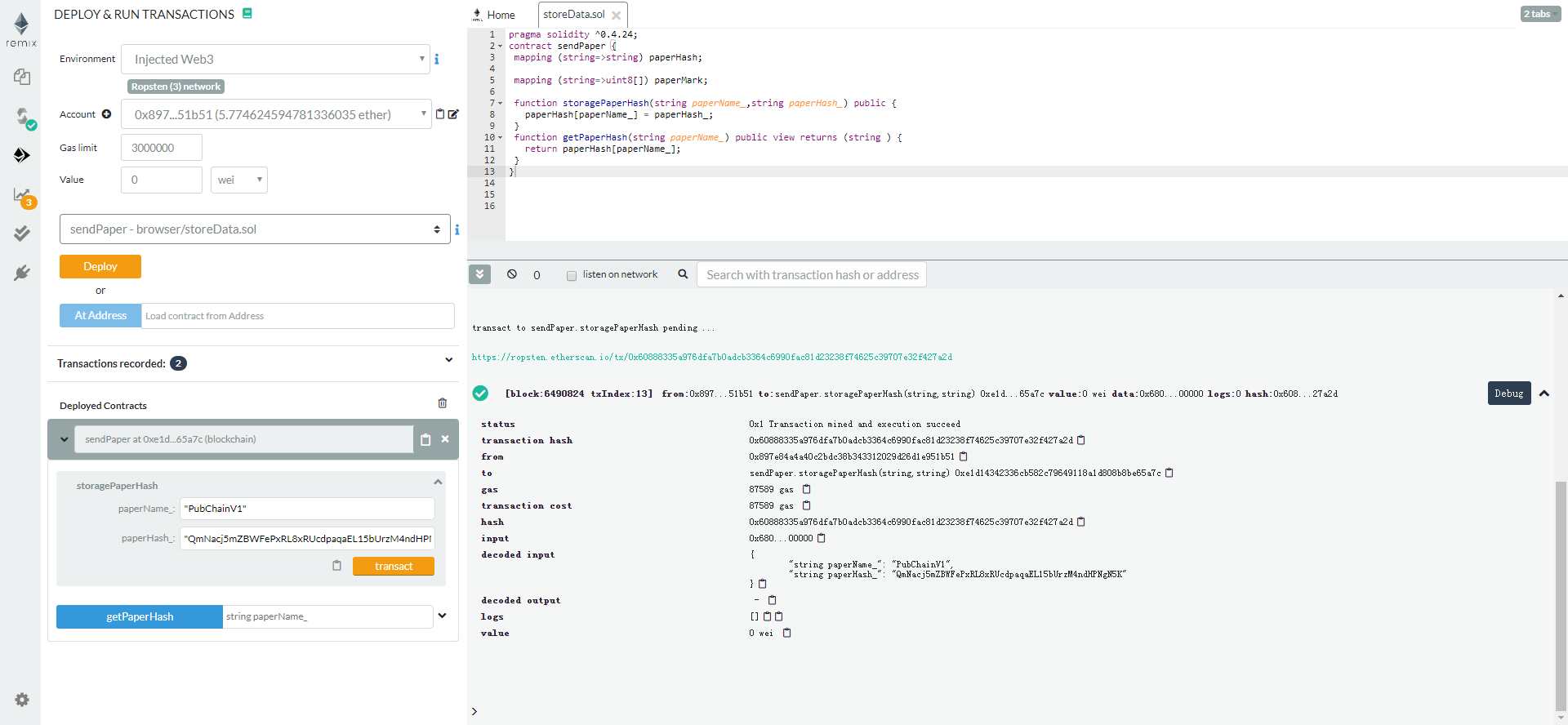Click the getPaperHash string paperName_ field
Screen dimensions: 1568x725
tap(327, 616)
